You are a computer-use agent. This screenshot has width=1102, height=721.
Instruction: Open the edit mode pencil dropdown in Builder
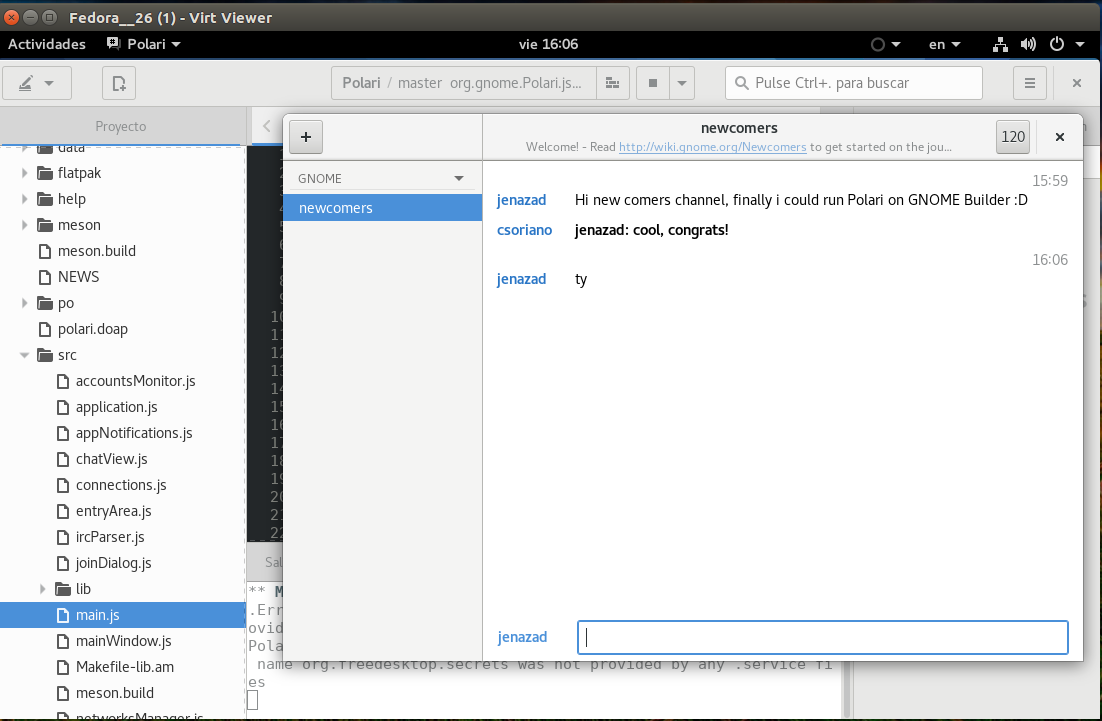coord(37,84)
